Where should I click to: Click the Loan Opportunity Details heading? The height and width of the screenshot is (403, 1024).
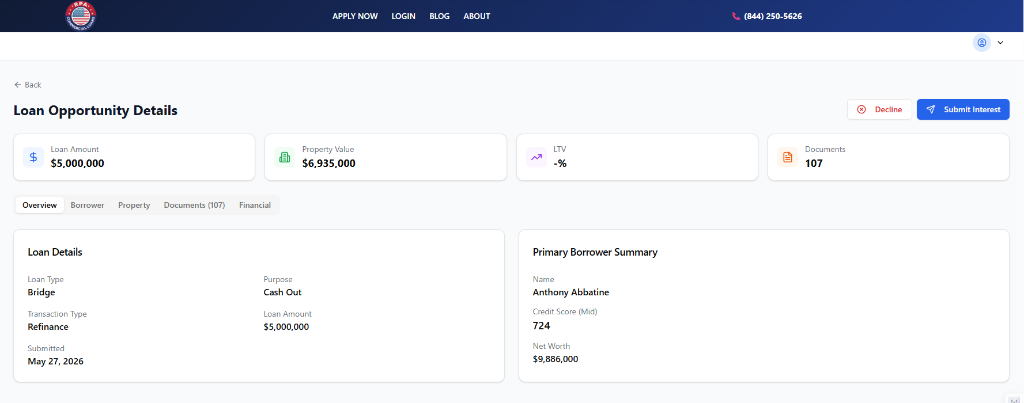point(95,110)
